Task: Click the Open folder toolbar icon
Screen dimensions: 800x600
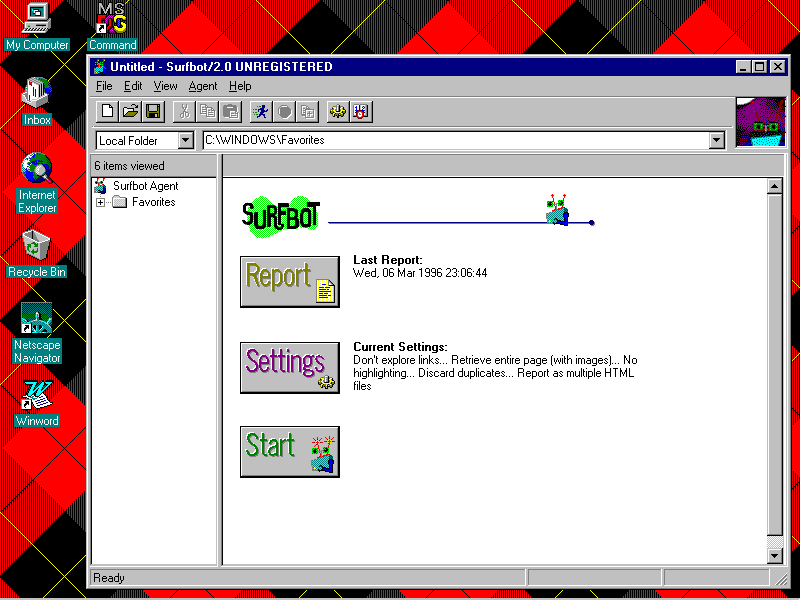Action: (x=130, y=111)
